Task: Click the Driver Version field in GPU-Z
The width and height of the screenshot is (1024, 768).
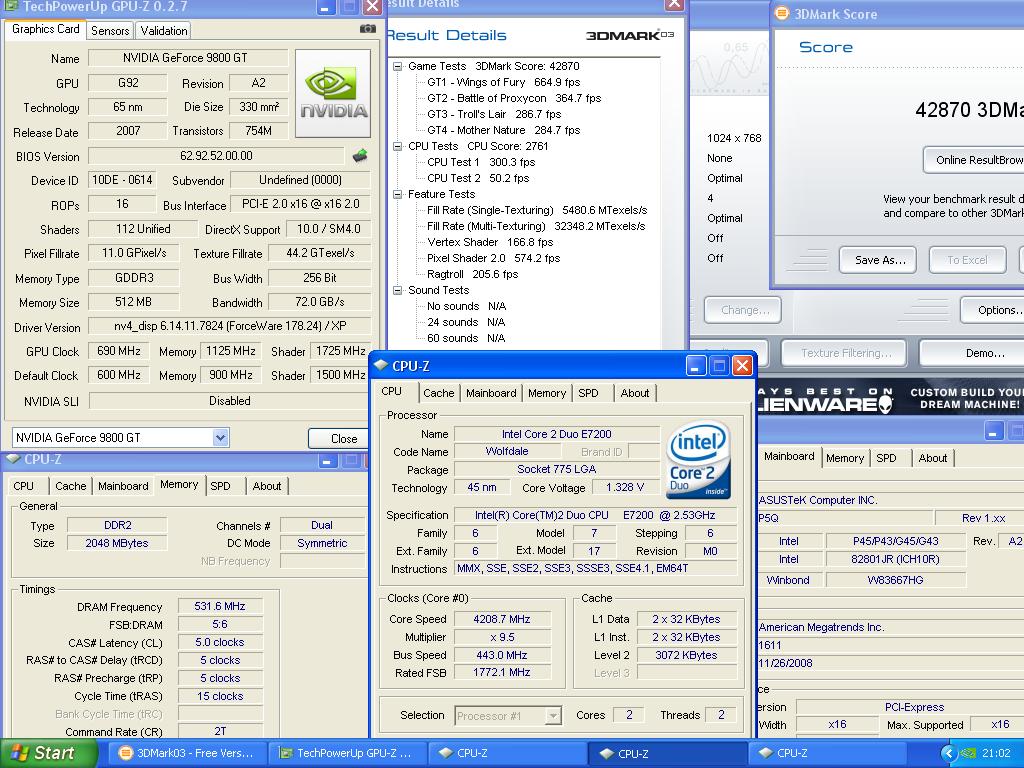Action: point(230,326)
